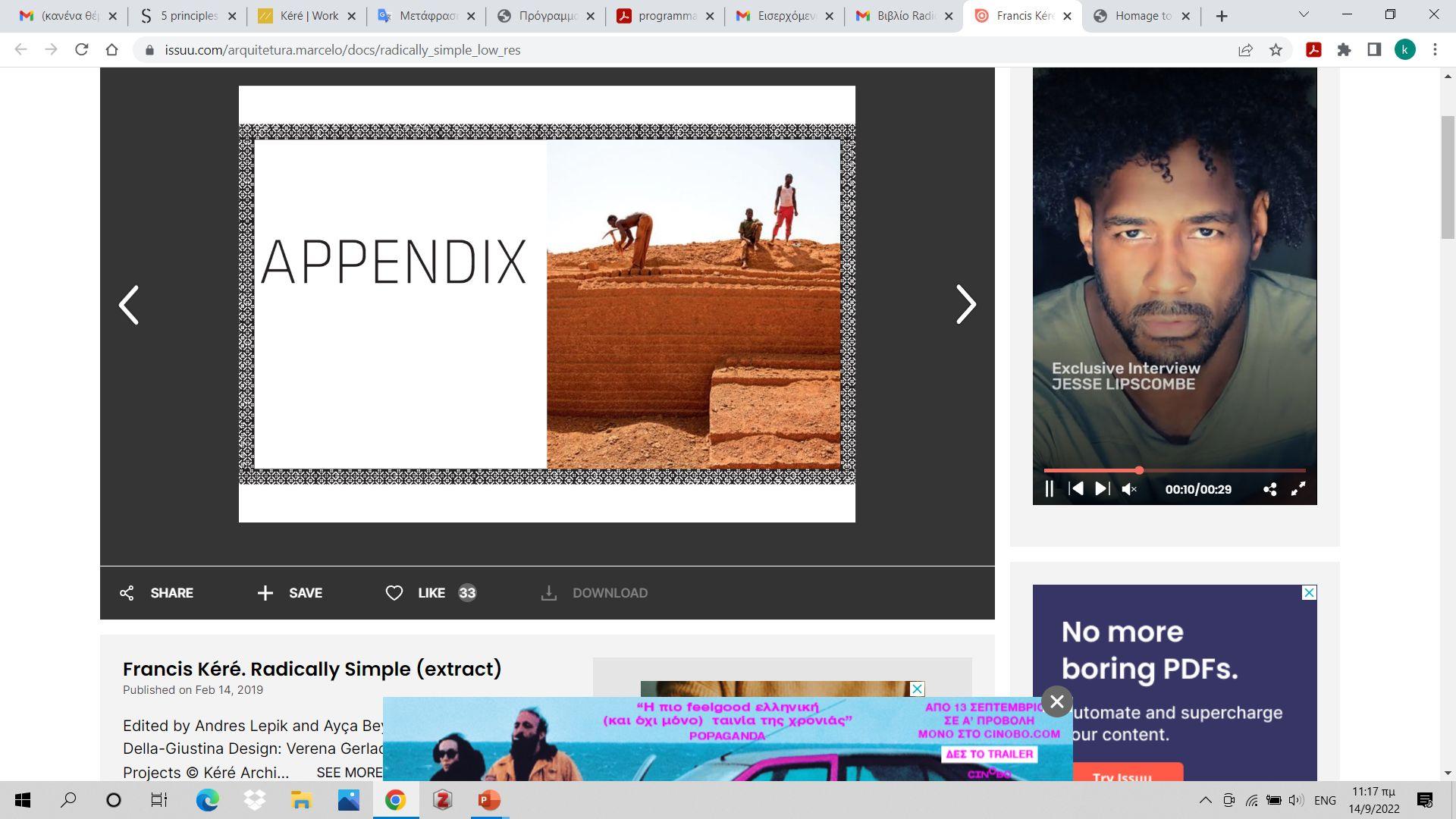Switch to the Homage to tab
The width and height of the screenshot is (1456, 819).
pyautogui.click(x=1141, y=16)
